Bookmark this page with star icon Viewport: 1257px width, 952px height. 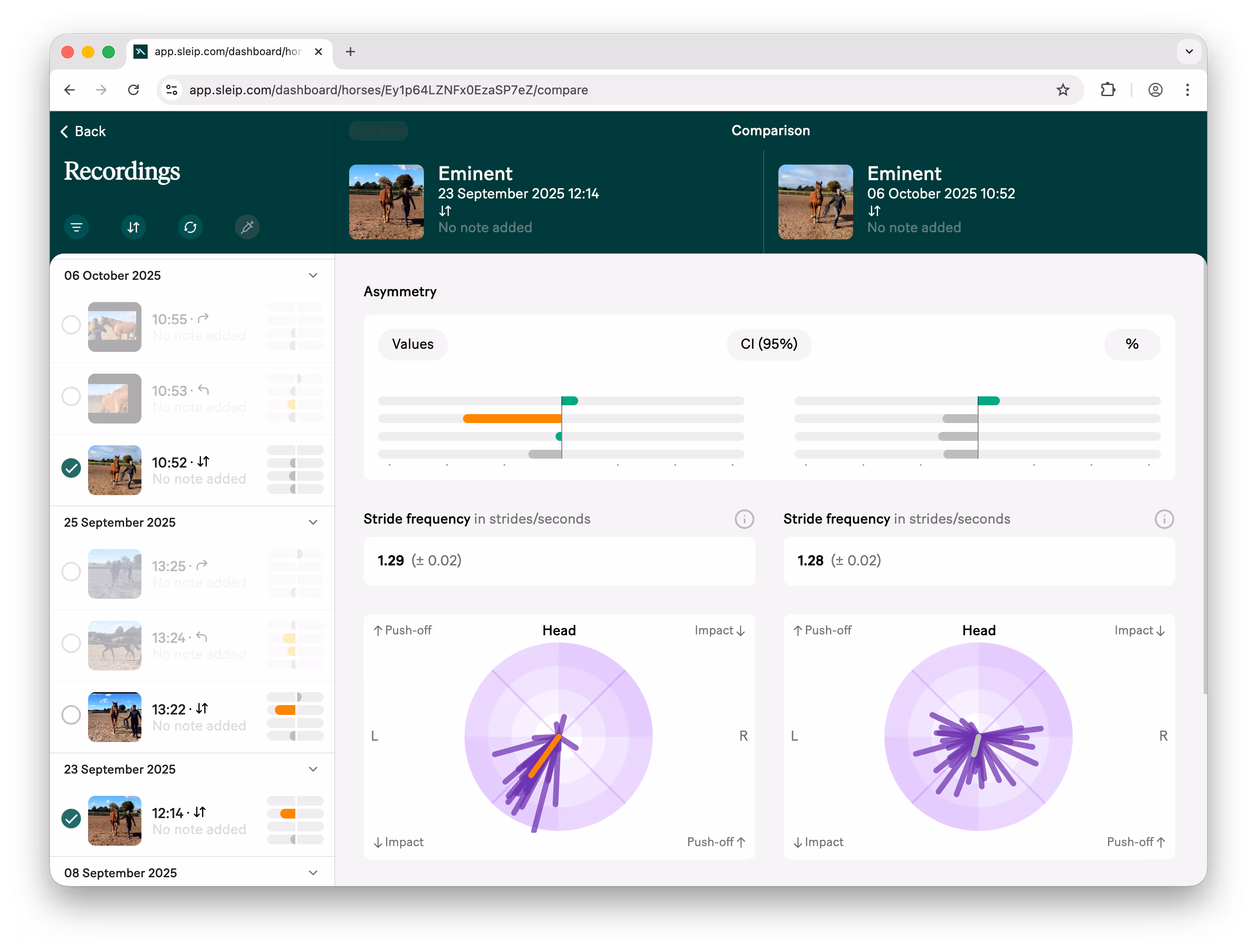(x=1063, y=90)
